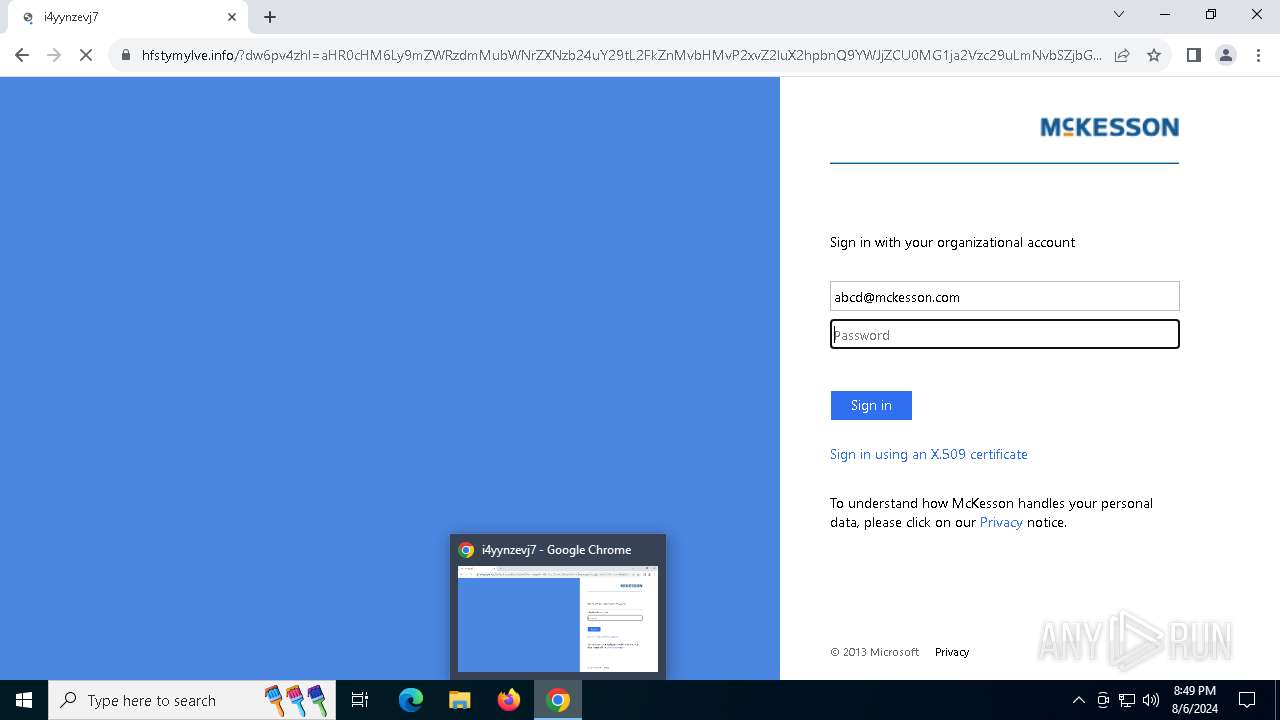Open the notifications action center
This screenshot has width=1280, height=720.
tap(1247, 700)
